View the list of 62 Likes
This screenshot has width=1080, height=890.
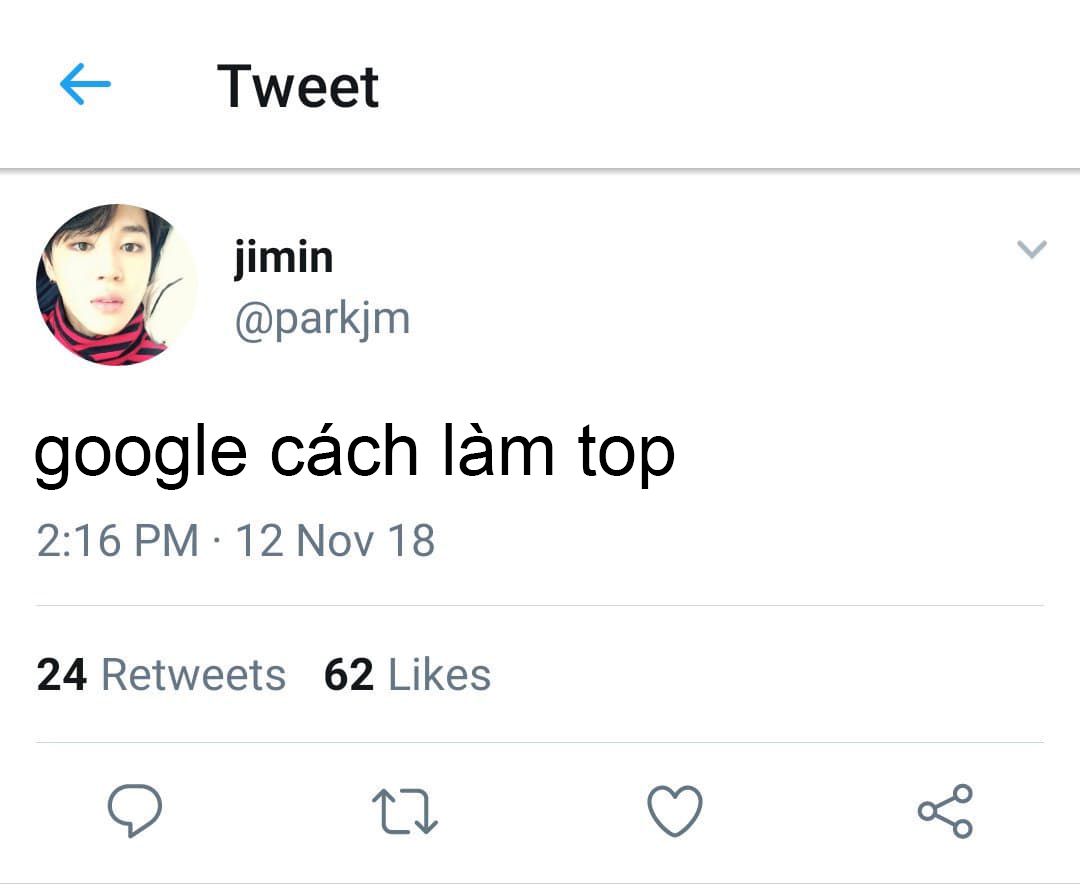407,675
